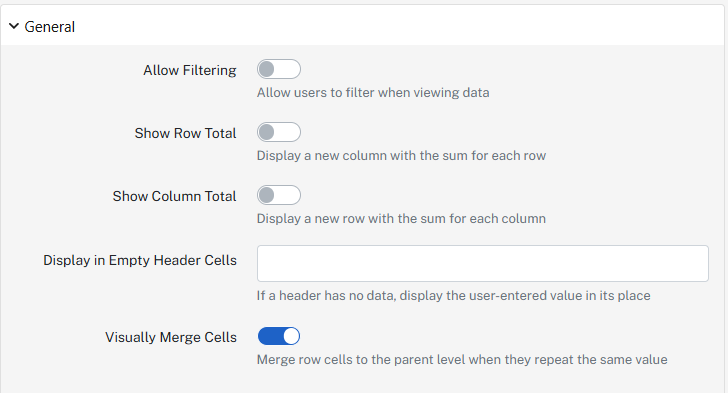Click the gray knob of the Show Row Total switch
Image resolution: width=728 pixels, height=393 pixels.
point(266,132)
